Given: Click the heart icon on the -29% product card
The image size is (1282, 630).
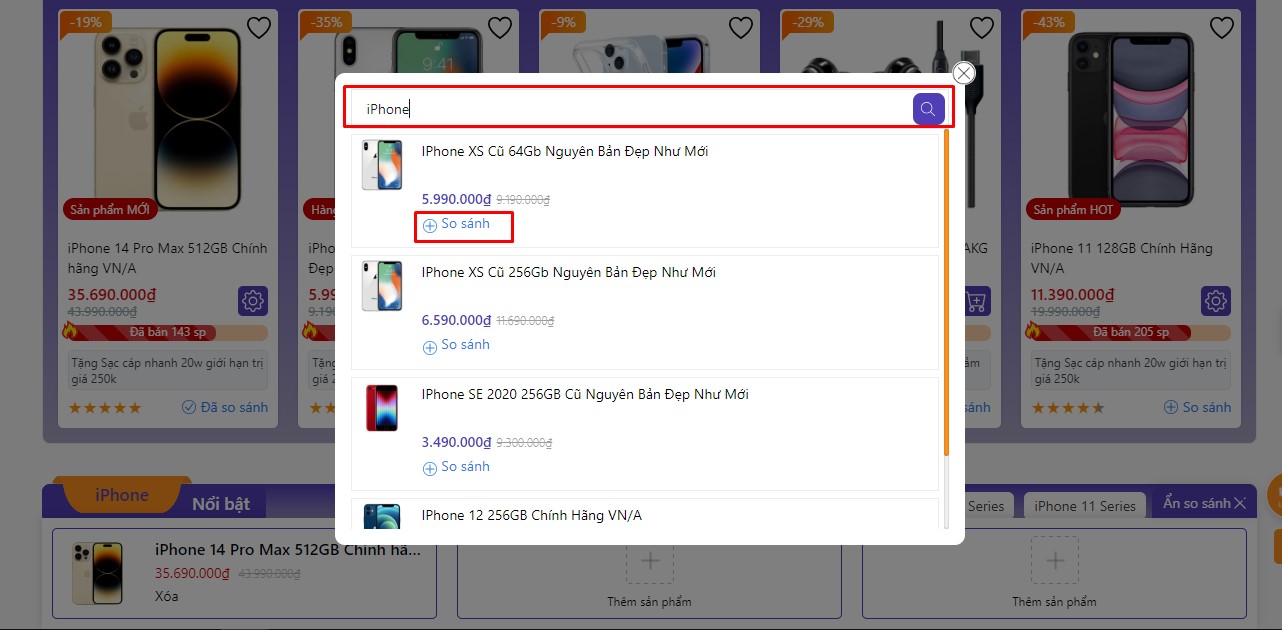Looking at the screenshot, I should coord(982,28).
